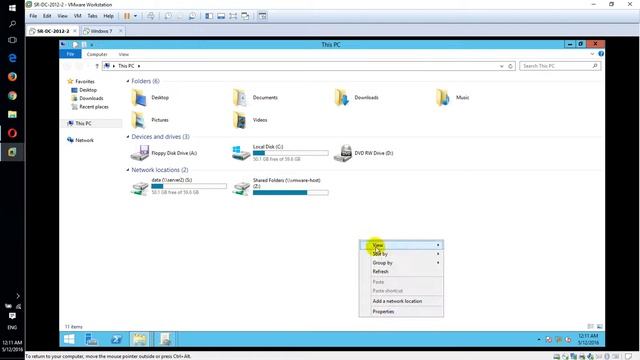The width and height of the screenshot is (640, 360).
Task: Open Properties from the context menu
Action: [401, 311]
